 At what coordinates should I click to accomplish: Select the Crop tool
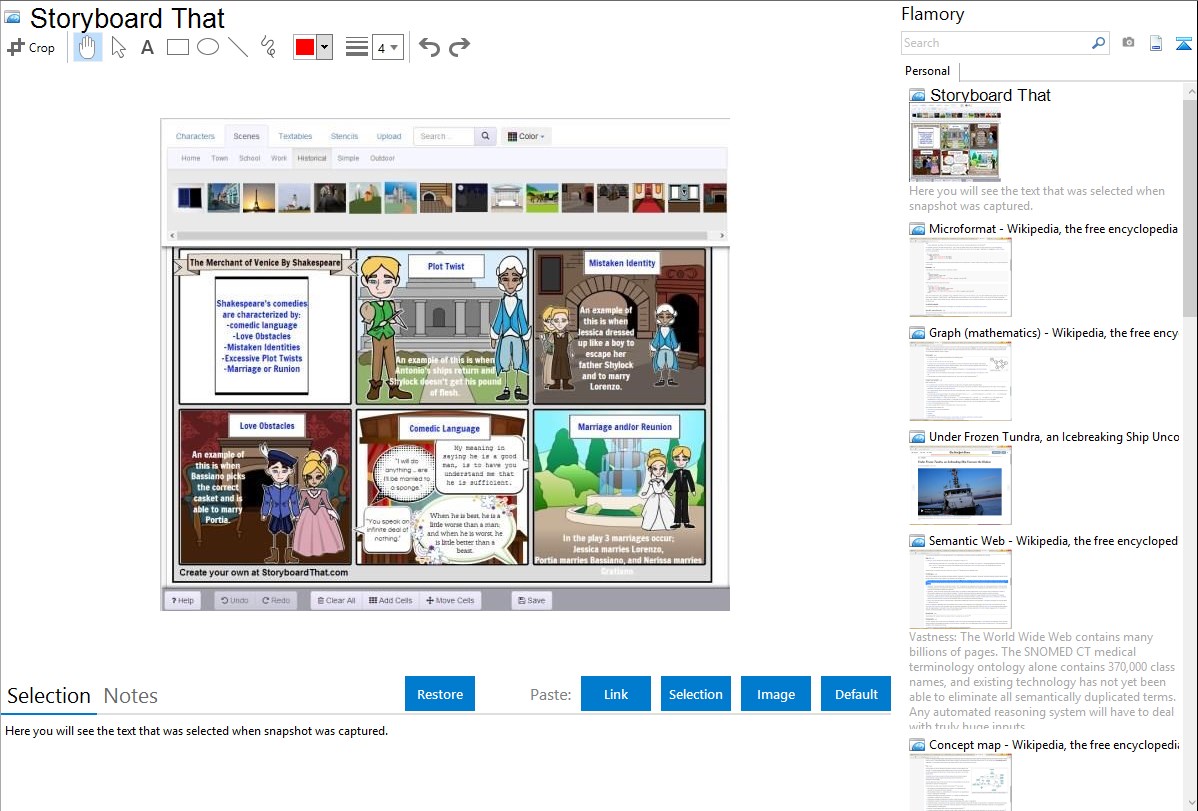31,47
